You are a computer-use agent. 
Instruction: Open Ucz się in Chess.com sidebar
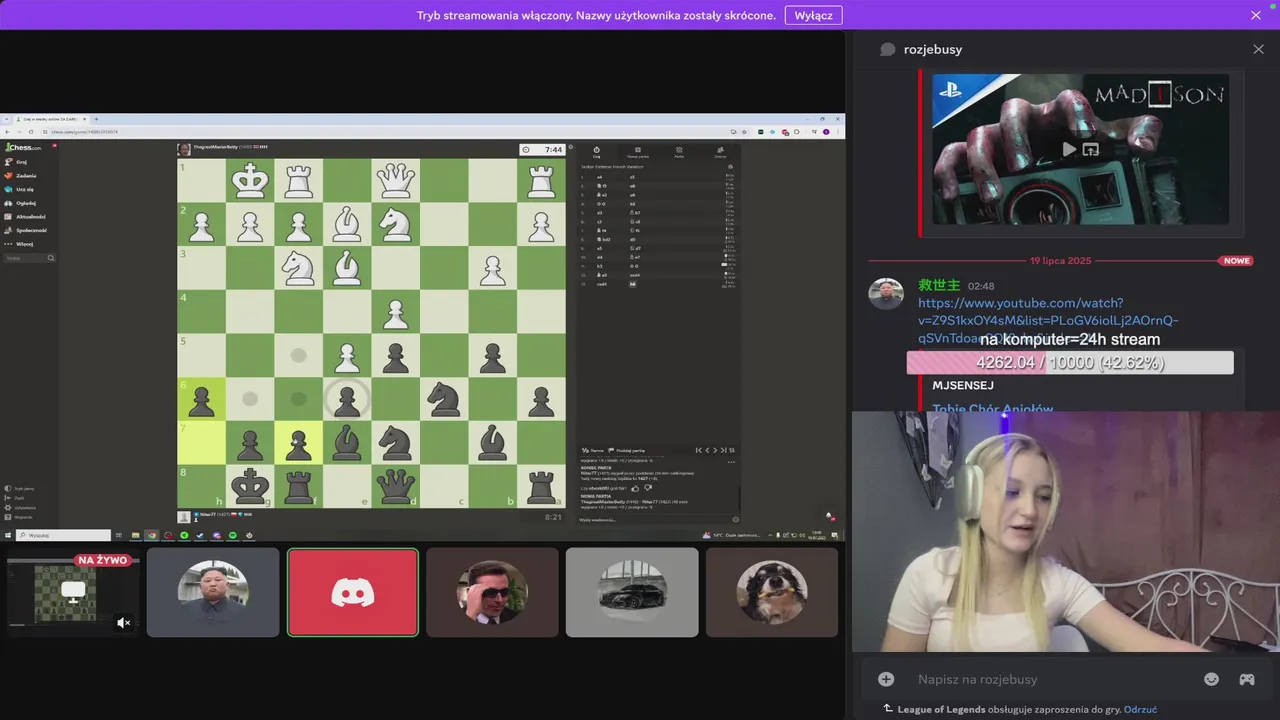tap(19, 189)
